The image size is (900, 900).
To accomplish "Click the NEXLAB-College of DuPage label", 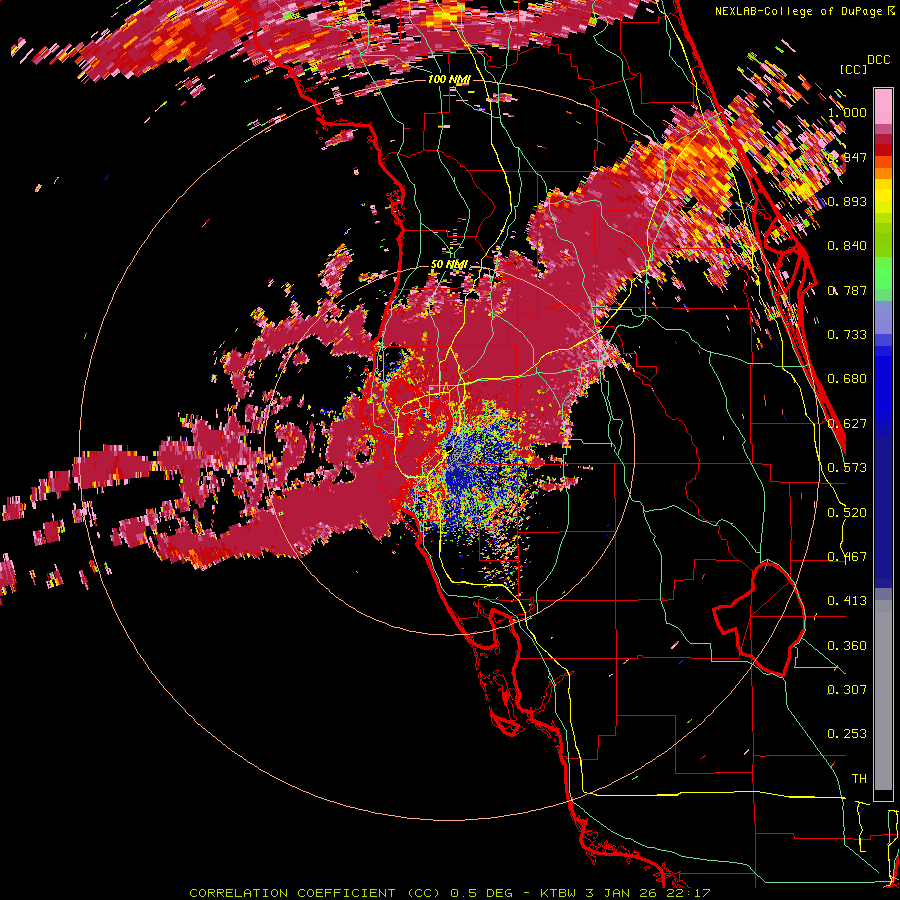I will tap(798, 11).
